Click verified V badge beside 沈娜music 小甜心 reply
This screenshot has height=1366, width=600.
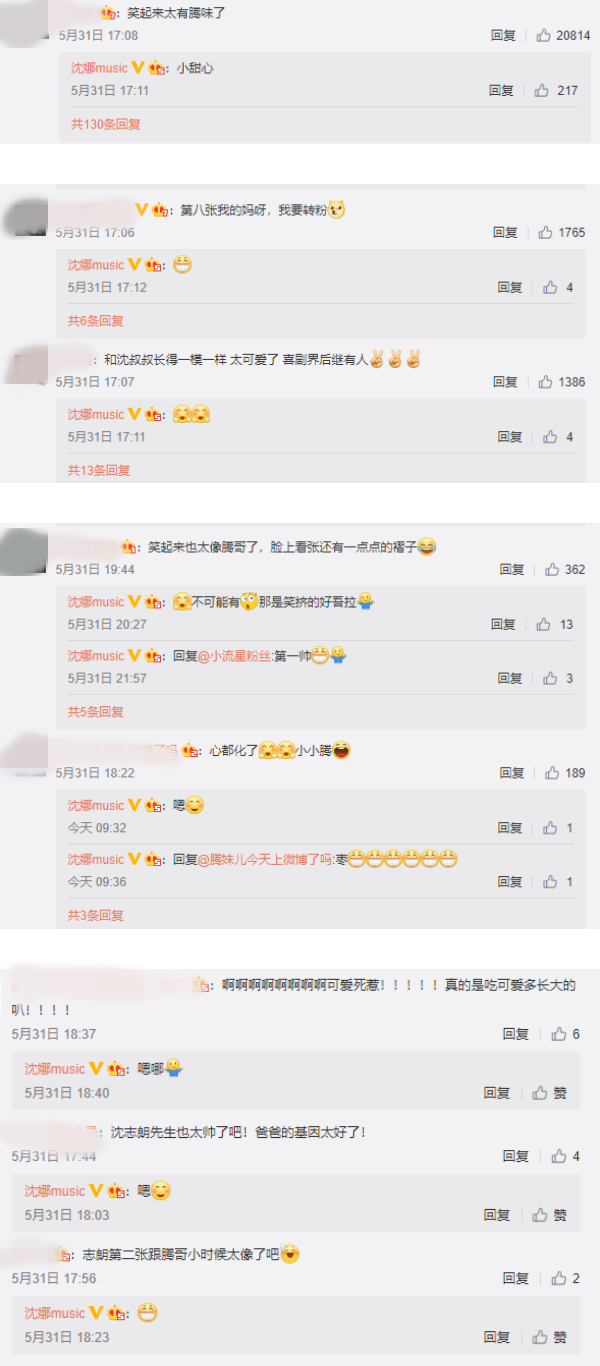[x=138, y=68]
